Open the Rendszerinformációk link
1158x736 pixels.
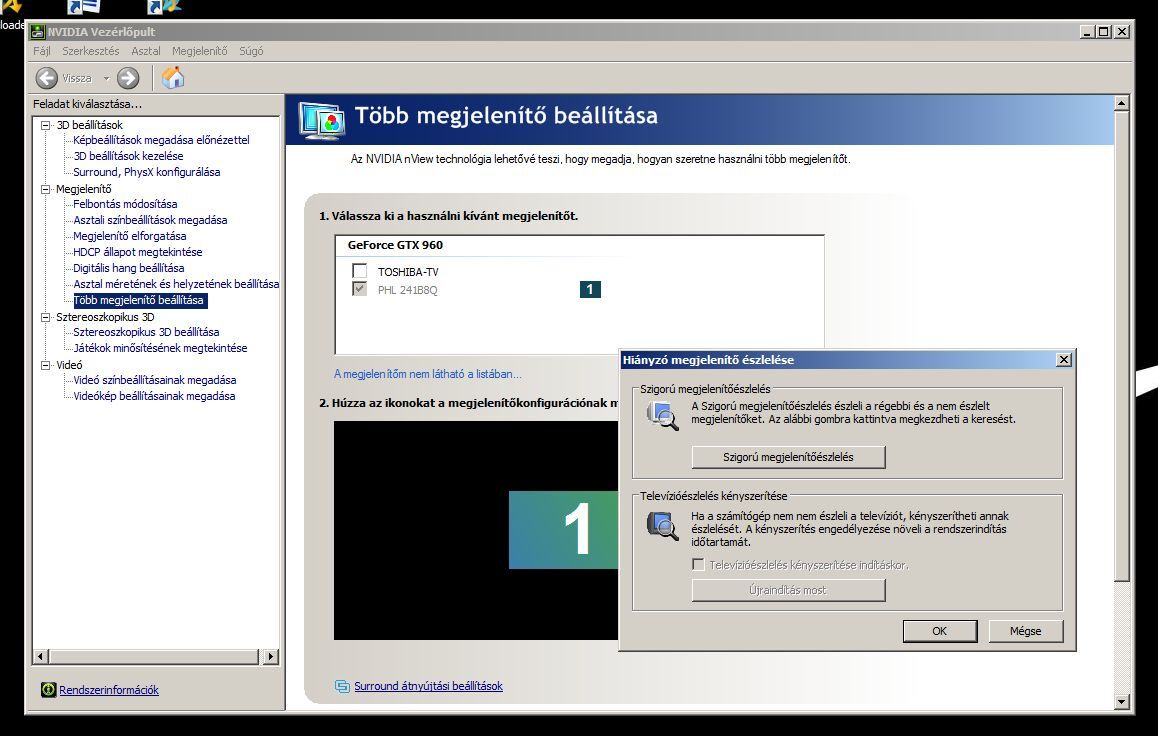click(x=109, y=689)
